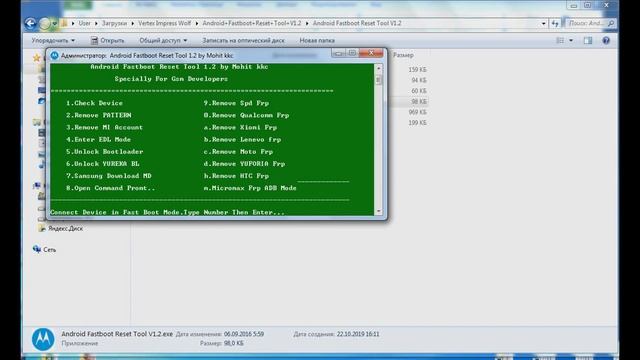The width and height of the screenshot is (640, 360).
Task: Click the User breadcrumb in address bar
Action: coord(84,23)
